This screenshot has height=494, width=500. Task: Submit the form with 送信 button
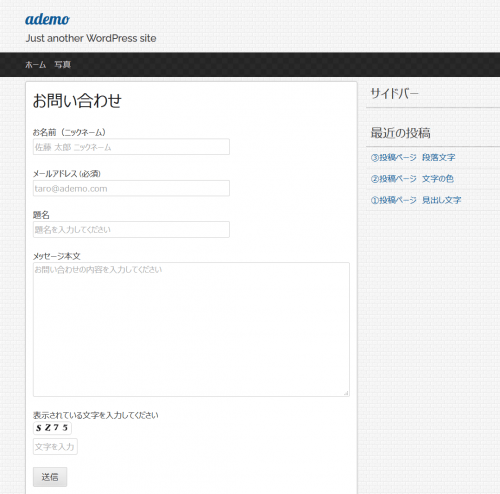pos(50,477)
